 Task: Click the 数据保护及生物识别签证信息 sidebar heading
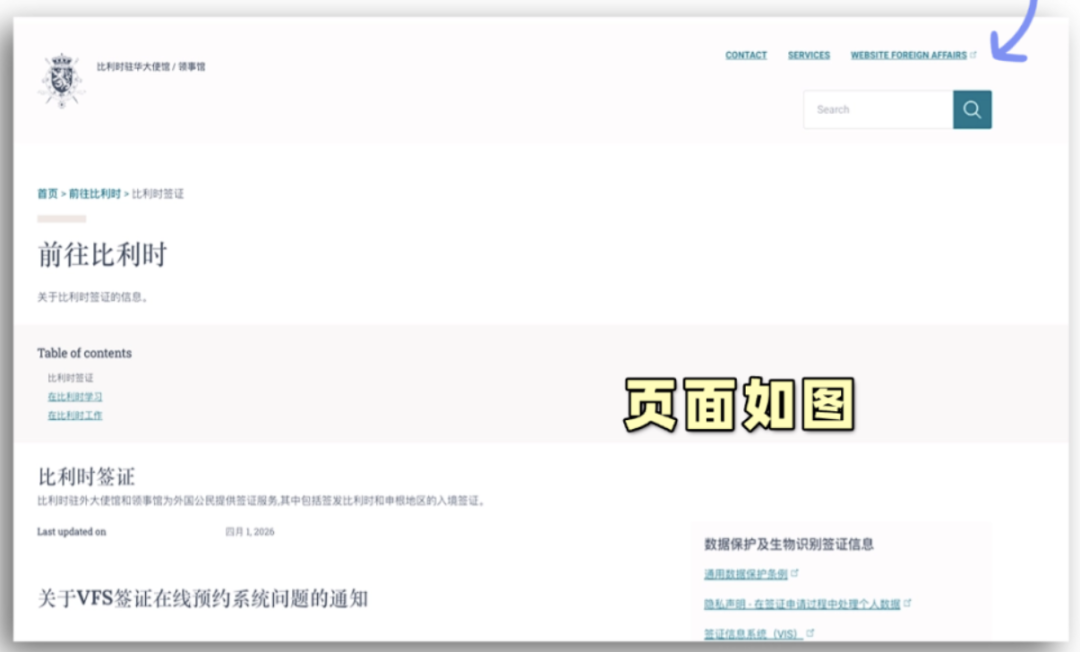(x=789, y=545)
